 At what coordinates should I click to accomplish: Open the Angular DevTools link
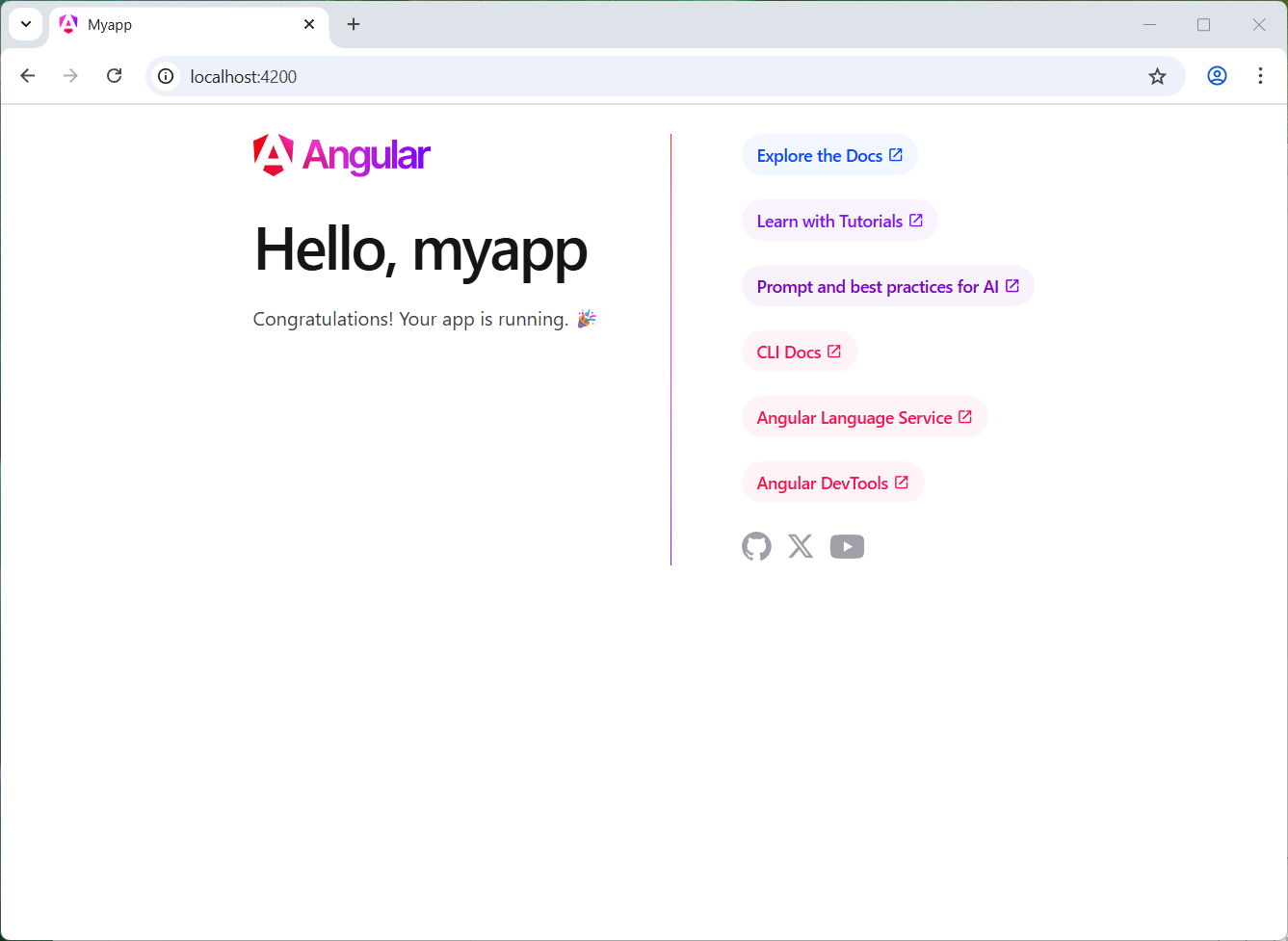click(822, 482)
